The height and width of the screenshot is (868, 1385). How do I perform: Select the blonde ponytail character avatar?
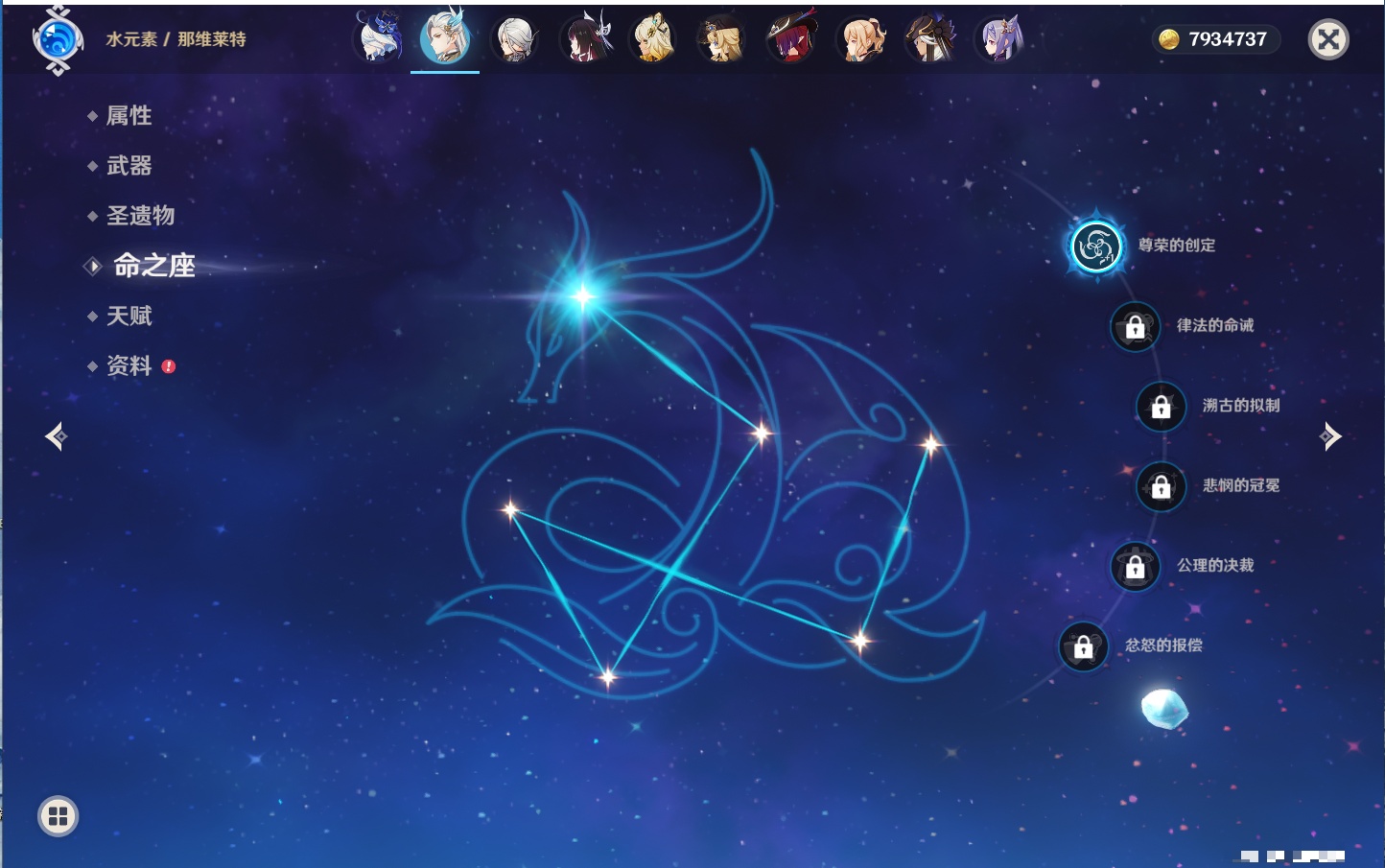(x=860, y=39)
